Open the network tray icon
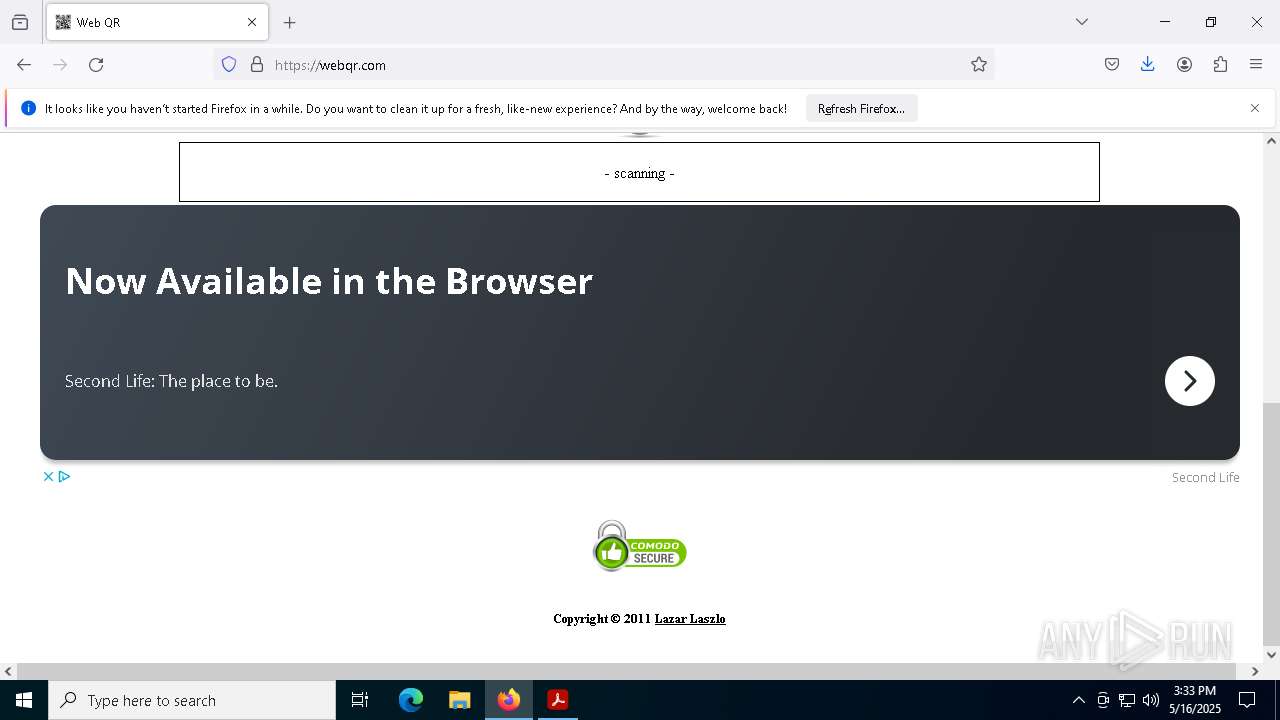The image size is (1280, 720). coord(1127,700)
